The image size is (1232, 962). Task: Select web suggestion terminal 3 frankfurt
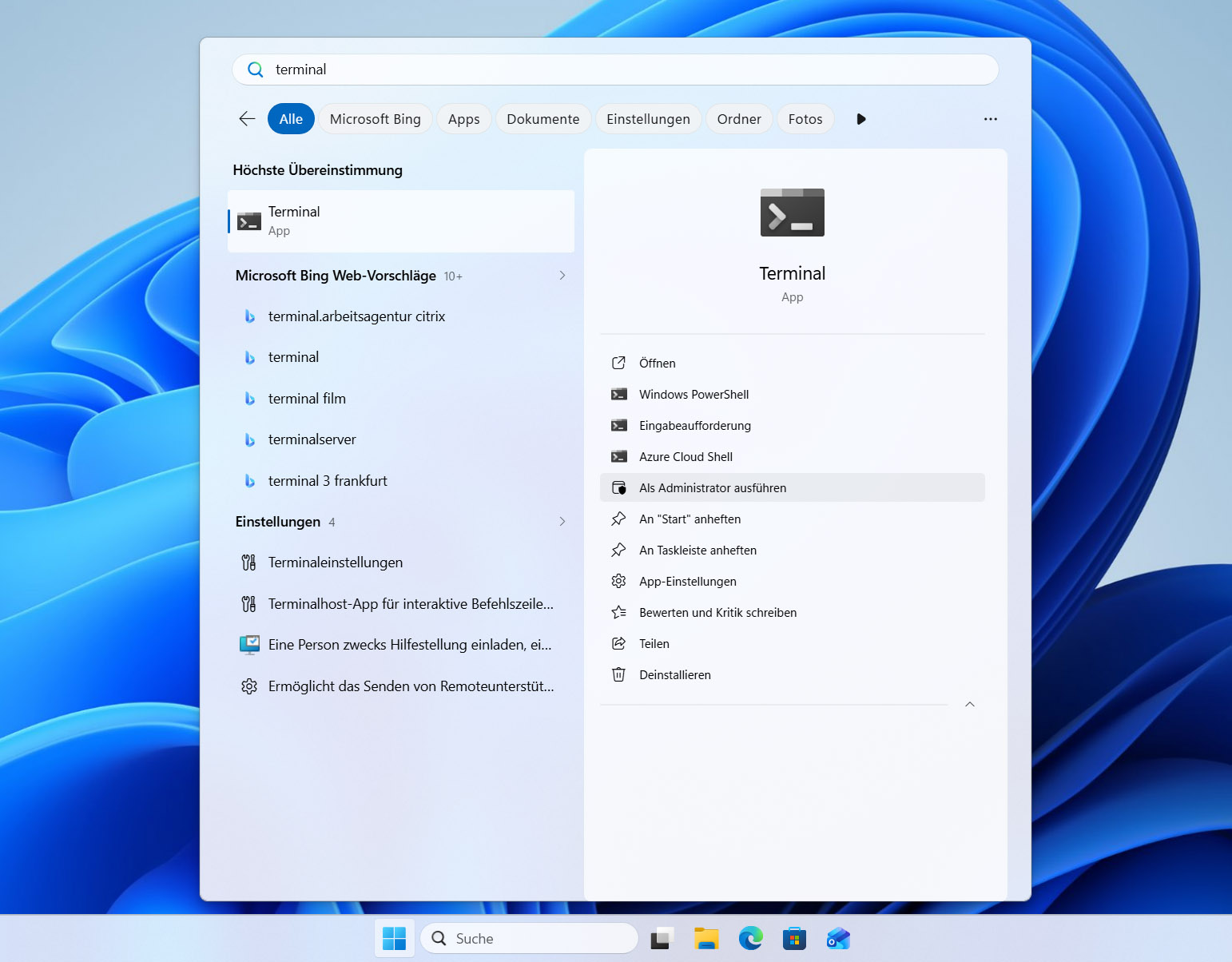click(x=401, y=481)
